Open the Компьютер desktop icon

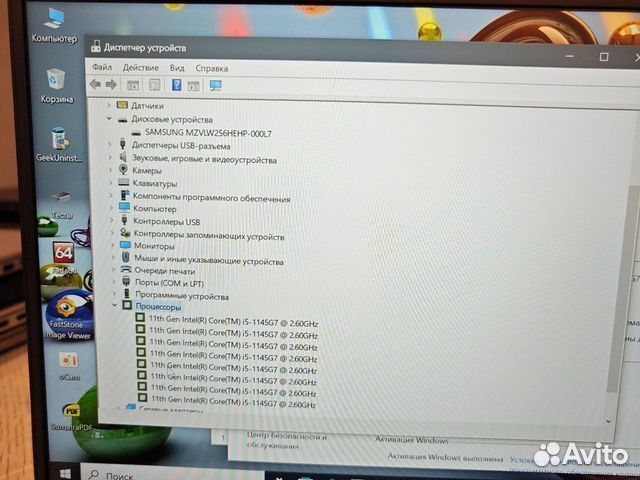point(54,25)
